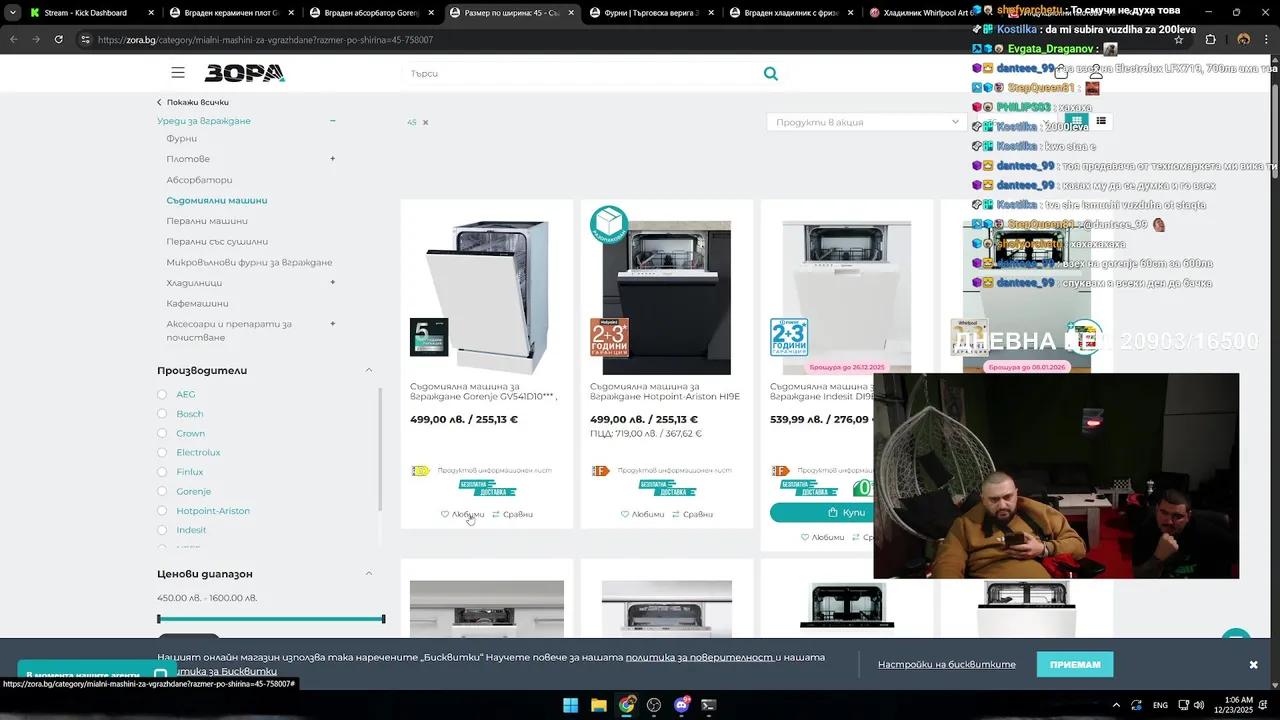Switch to list view layout icon
The image size is (1280, 720).
pos(1101,121)
